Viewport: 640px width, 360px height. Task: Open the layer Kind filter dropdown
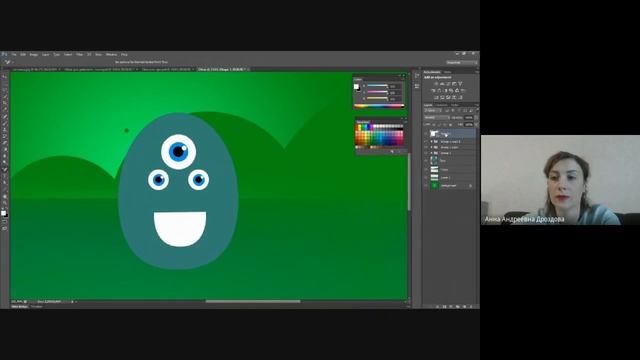pyautogui.click(x=432, y=110)
